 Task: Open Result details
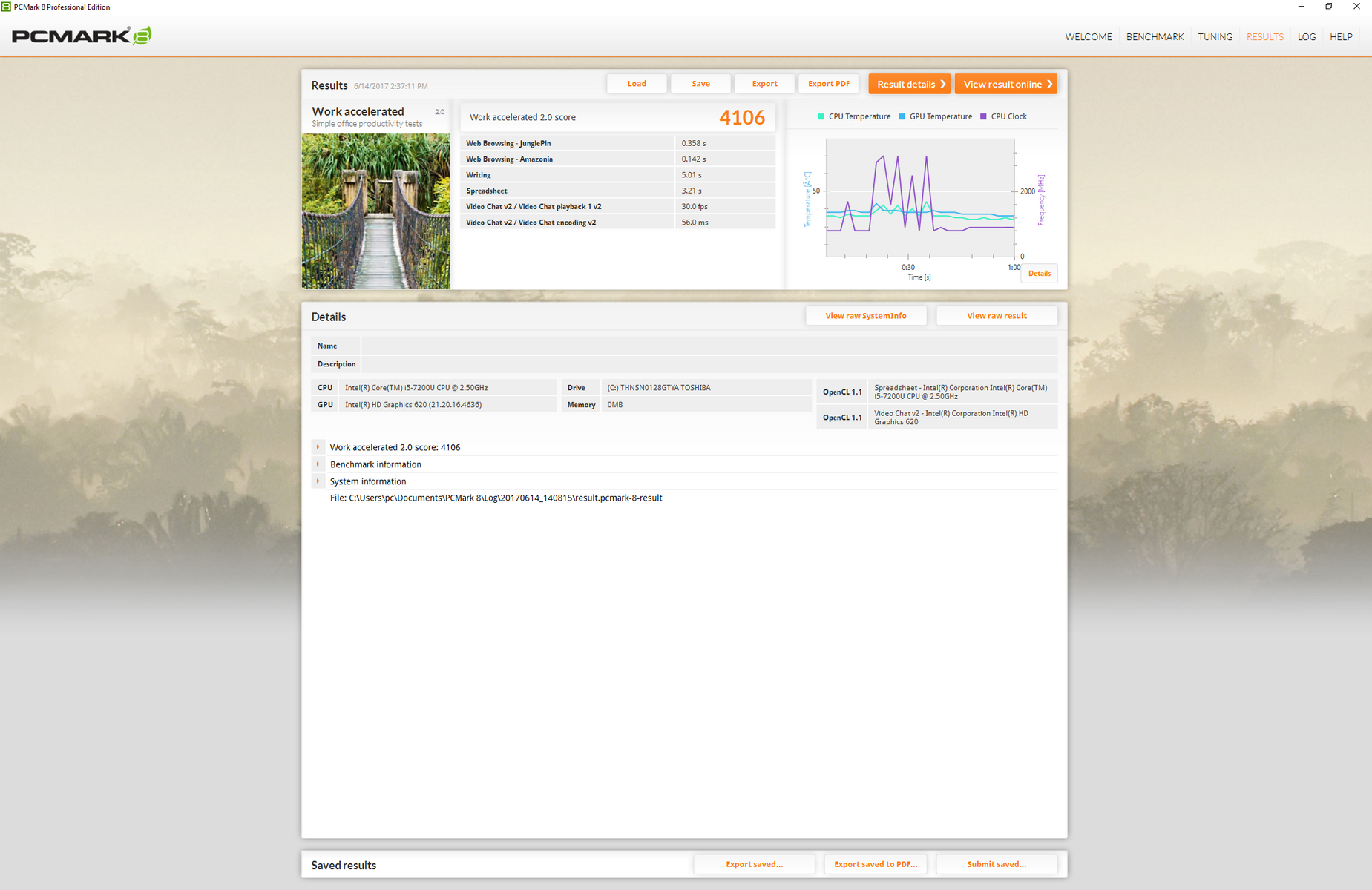tap(910, 84)
